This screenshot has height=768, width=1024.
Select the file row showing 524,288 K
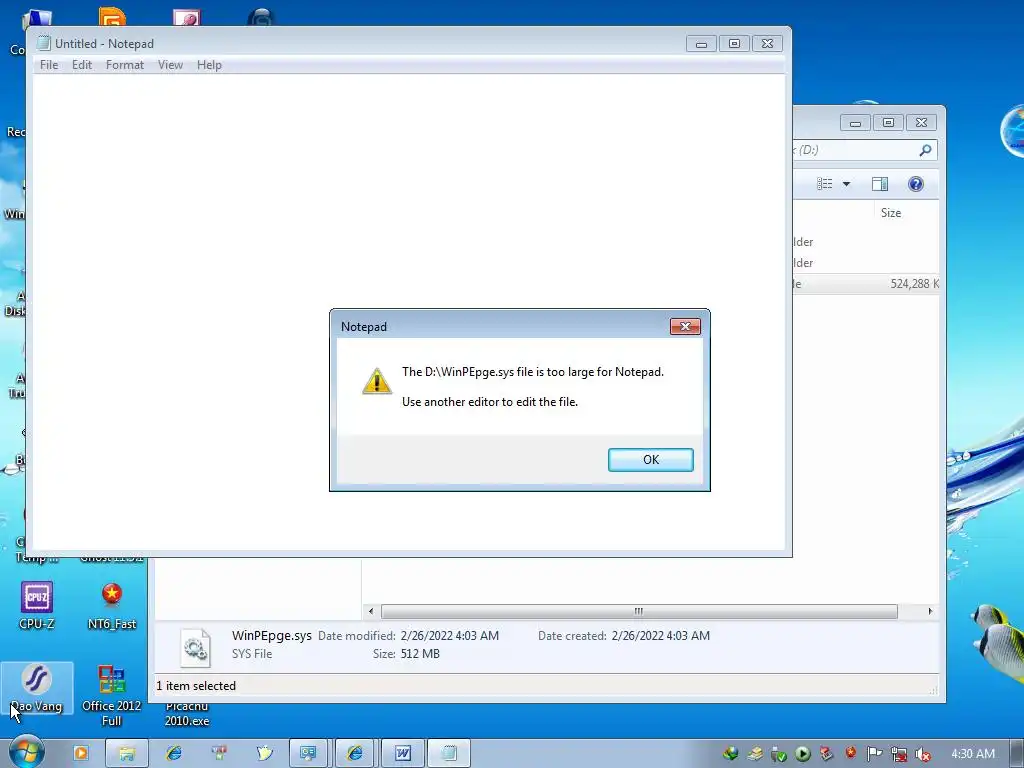[x=866, y=283]
